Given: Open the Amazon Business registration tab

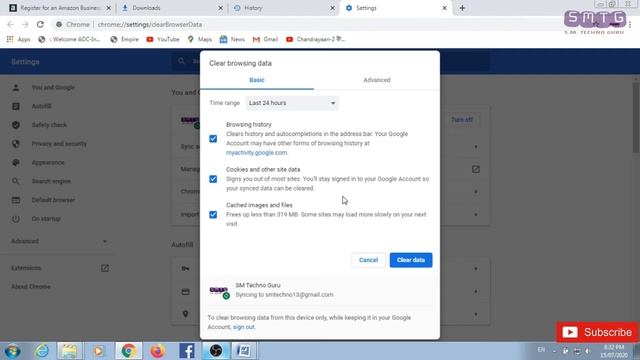Looking at the screenshot, I should click(60, 8).
